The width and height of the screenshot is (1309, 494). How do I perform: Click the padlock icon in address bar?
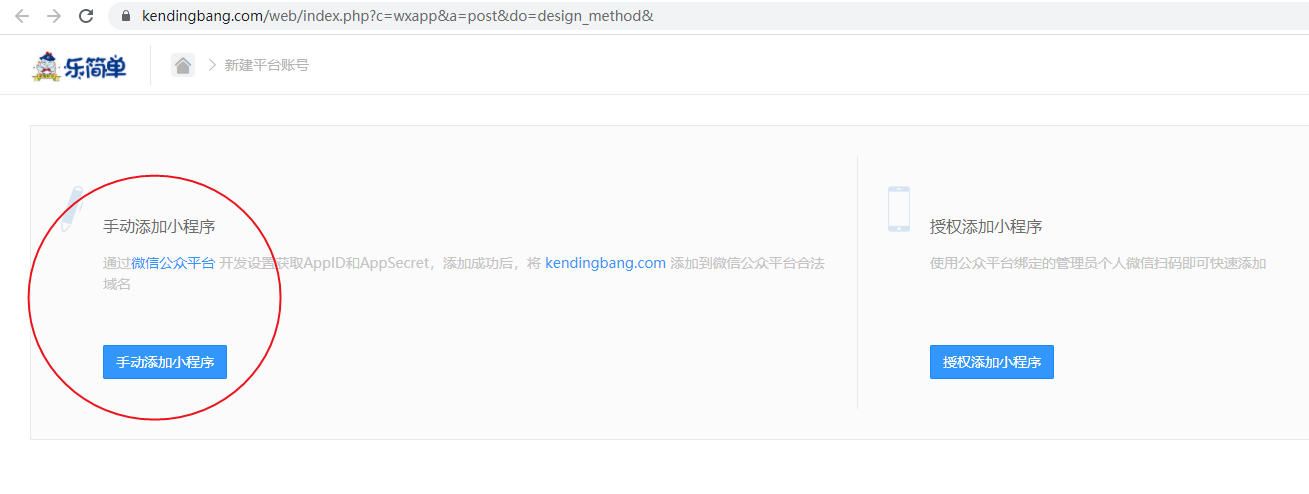point(126,16)
